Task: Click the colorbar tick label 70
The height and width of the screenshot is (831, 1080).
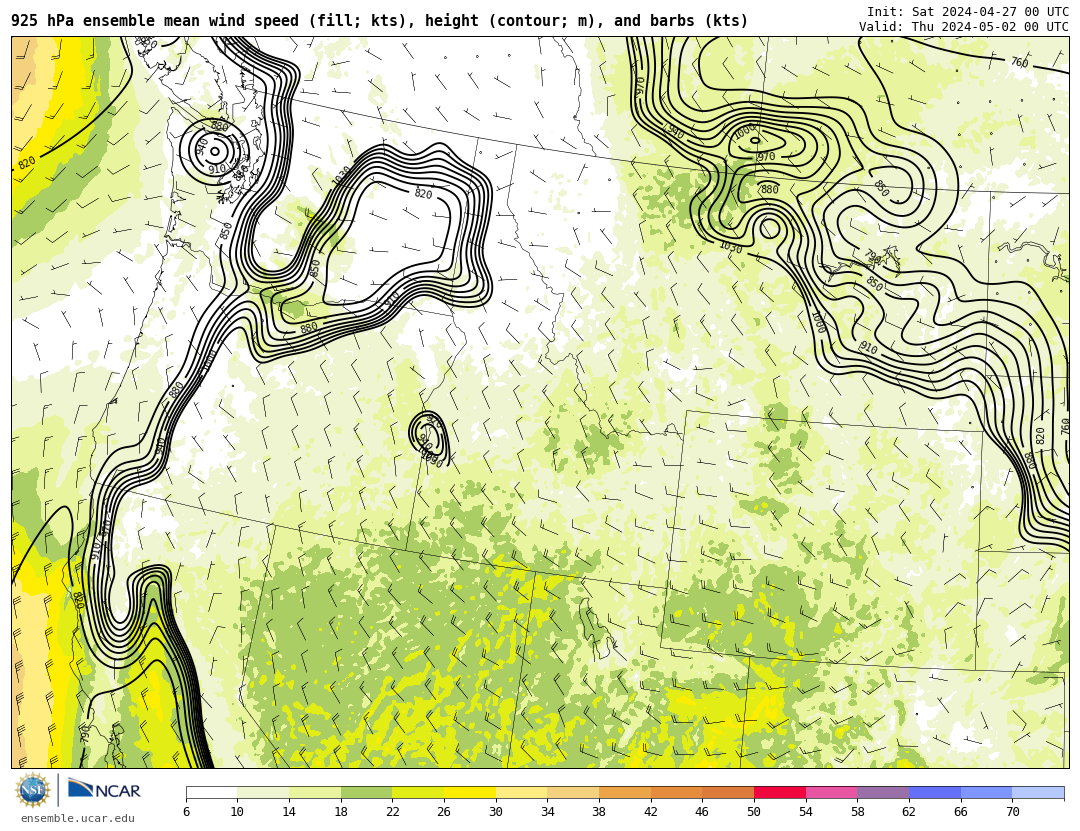Action: (x=1012, y=812)
